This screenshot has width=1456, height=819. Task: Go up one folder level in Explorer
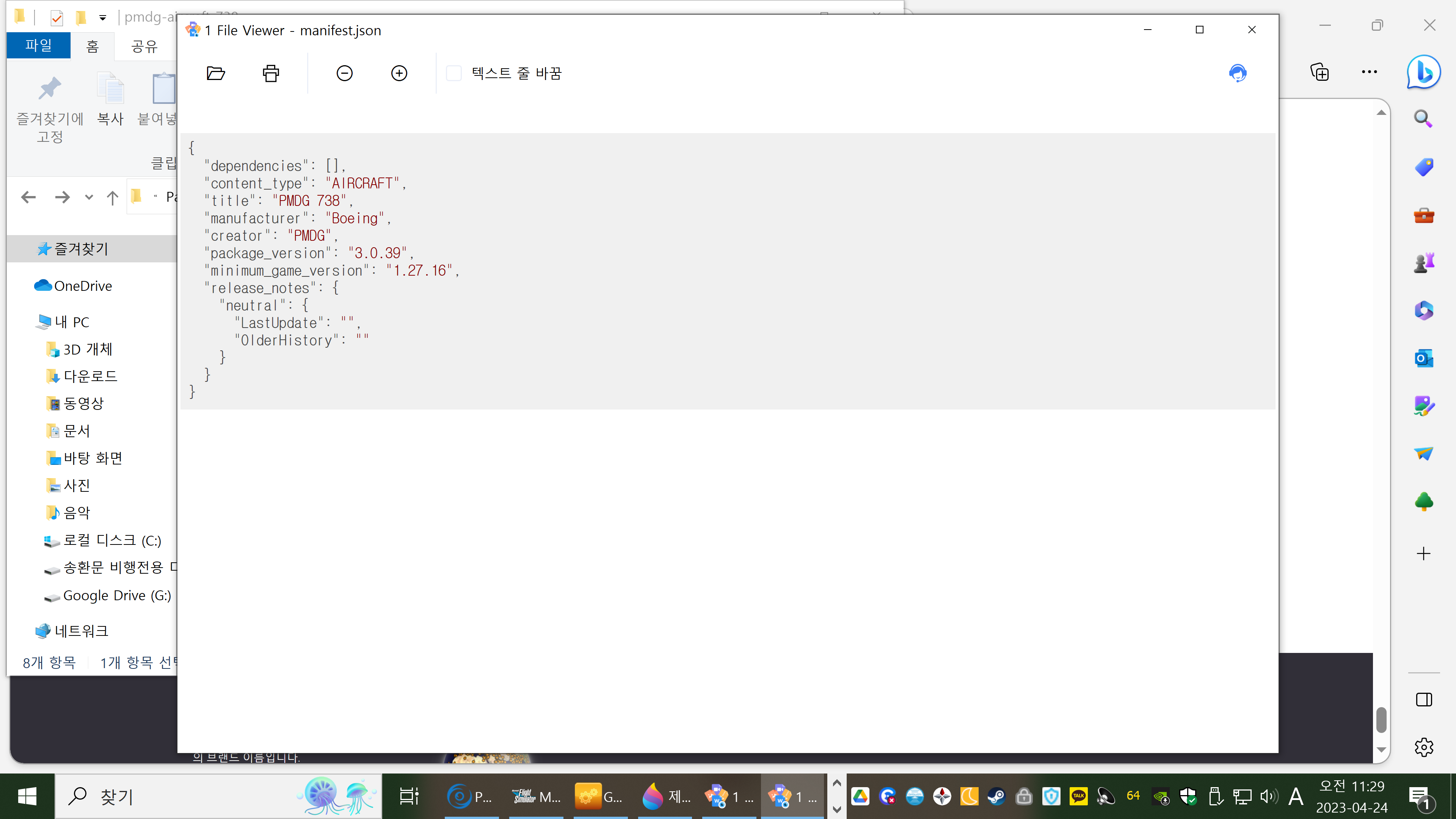click(x=113, y=197)
